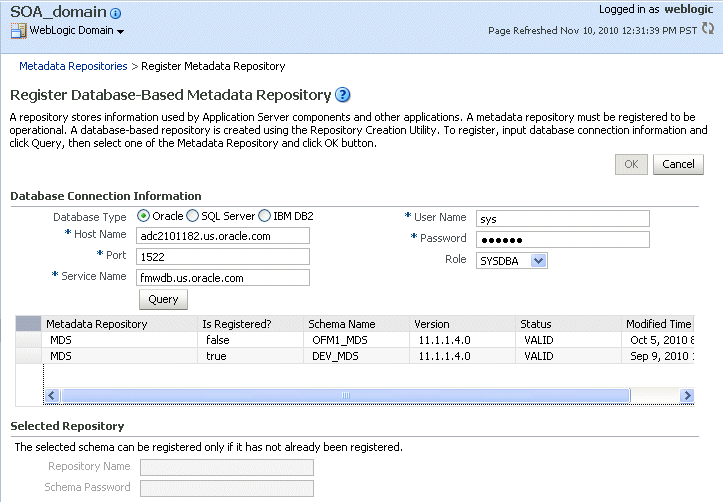723x502 pixels.
Task: Select the Oracle database type
Action: coord(143,216)
